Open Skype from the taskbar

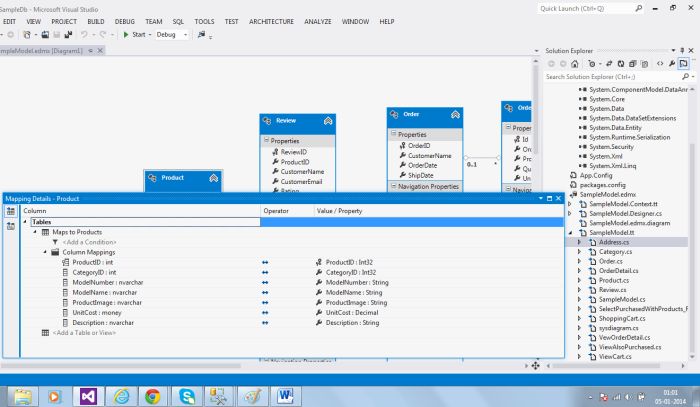tap(187, 396)
